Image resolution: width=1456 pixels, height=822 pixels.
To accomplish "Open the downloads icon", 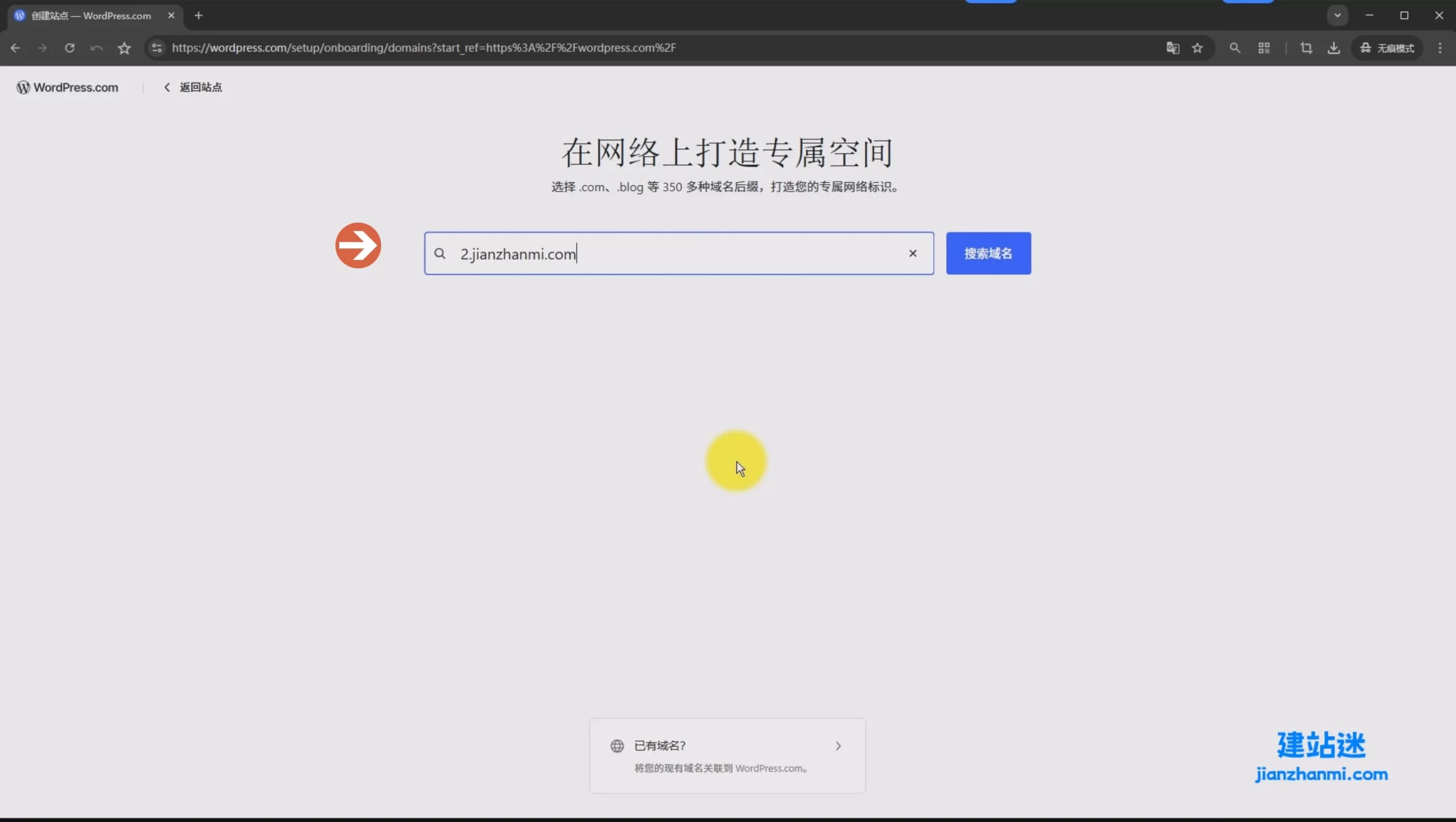I will point(1334,48).
